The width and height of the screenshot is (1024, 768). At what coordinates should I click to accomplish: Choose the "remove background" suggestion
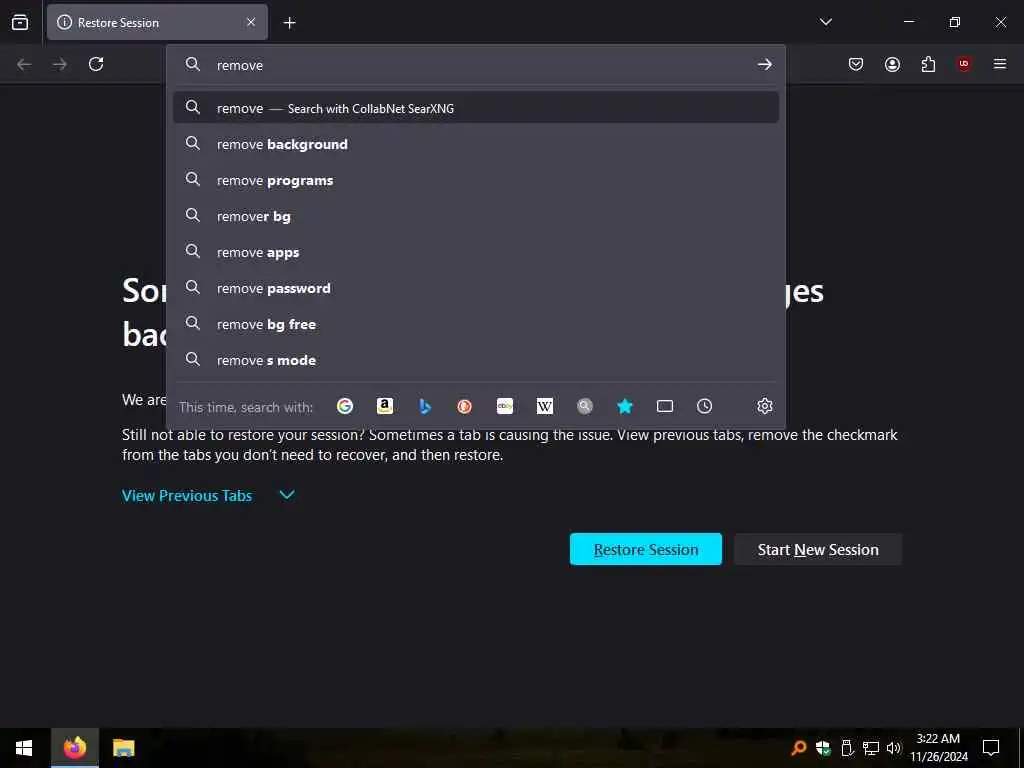(475, 144)
